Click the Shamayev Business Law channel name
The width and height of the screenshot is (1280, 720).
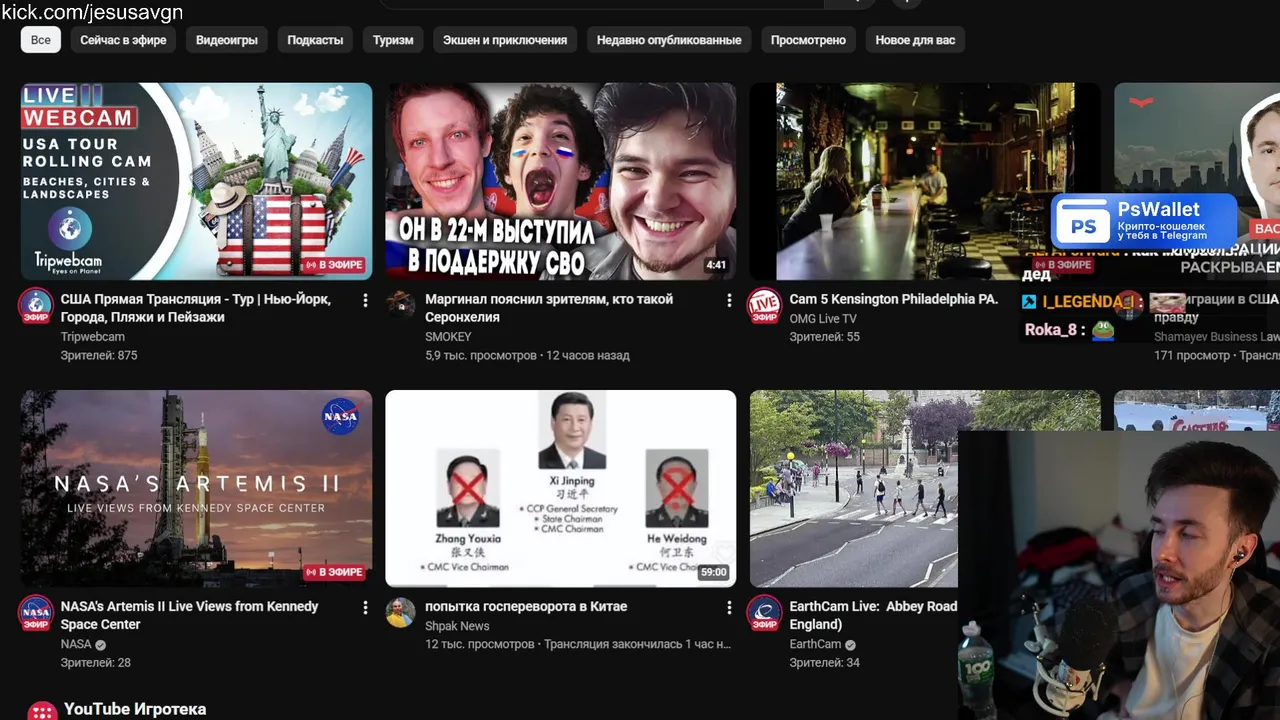click(1216, 337)
